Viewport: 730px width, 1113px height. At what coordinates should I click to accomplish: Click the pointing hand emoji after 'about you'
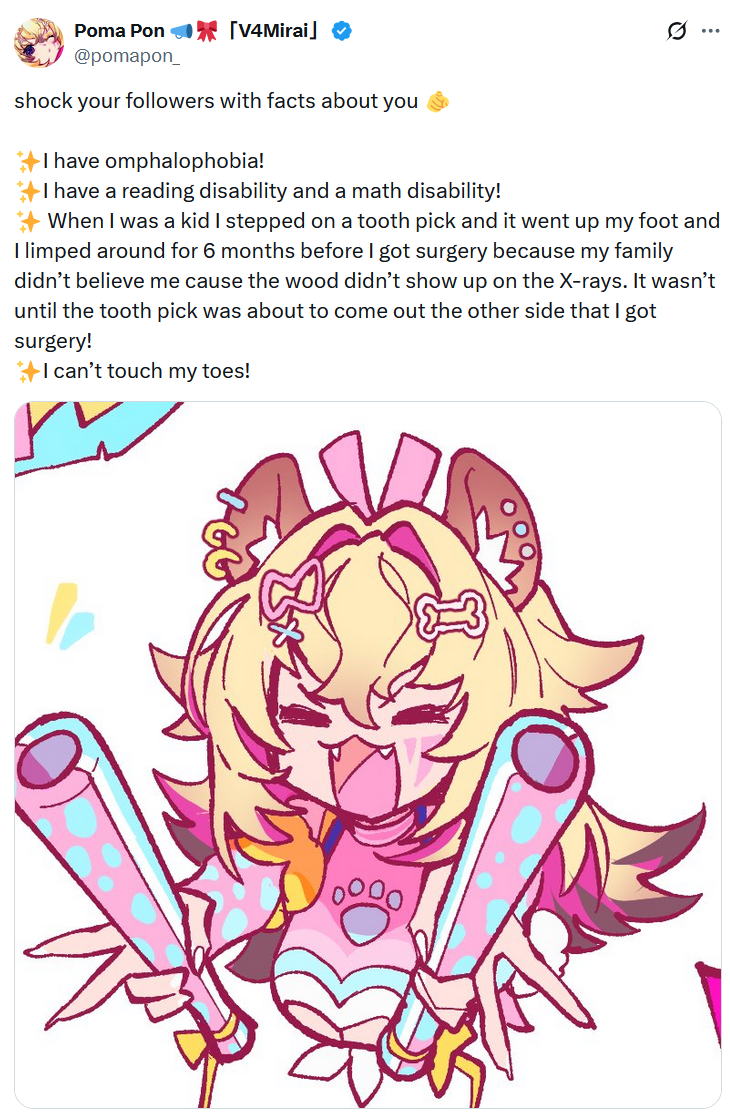[x=437, y=102]
